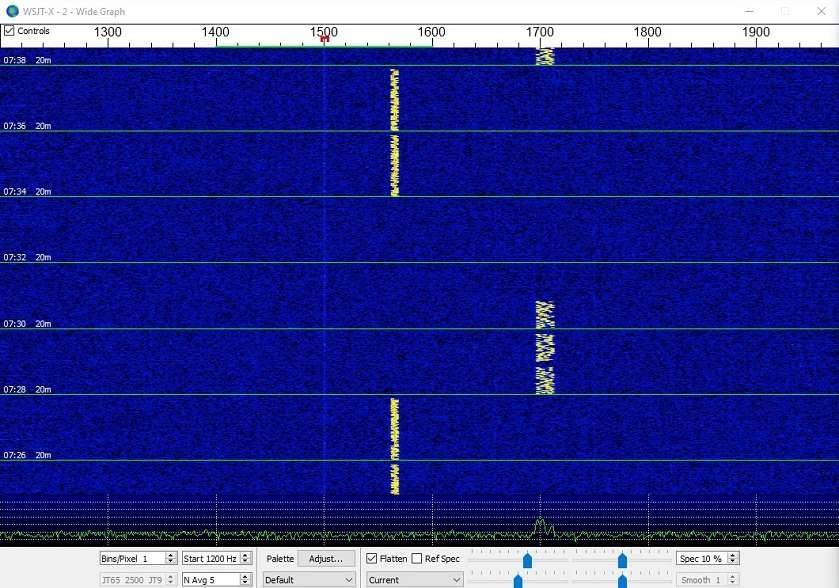Click the 07:34 20m waterfall timestamp
The width and height of the screenshot is (839, 588).
[27, 192]
